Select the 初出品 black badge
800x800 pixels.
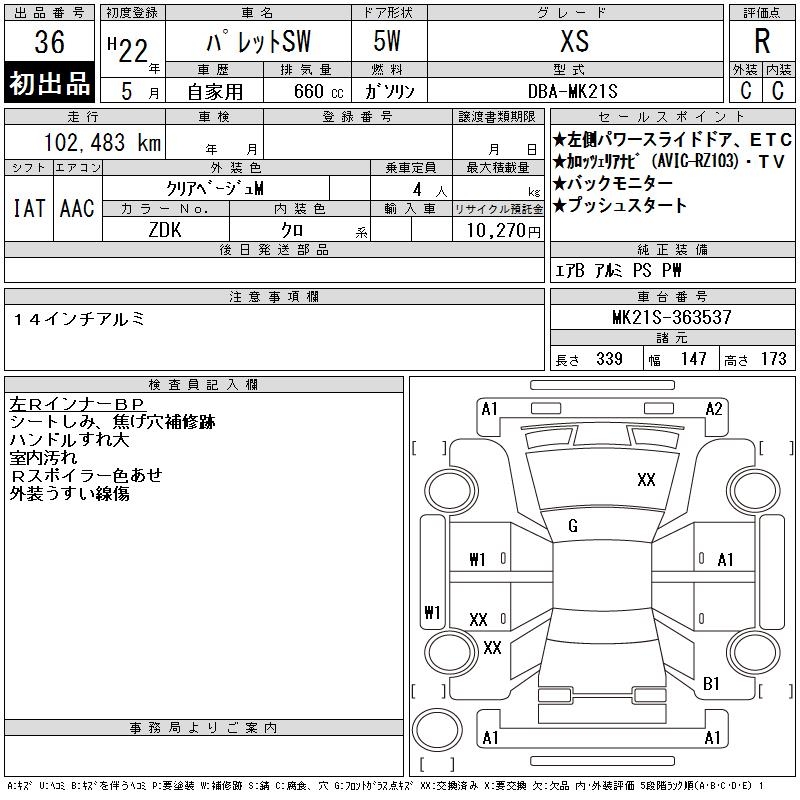coord(49,83)
